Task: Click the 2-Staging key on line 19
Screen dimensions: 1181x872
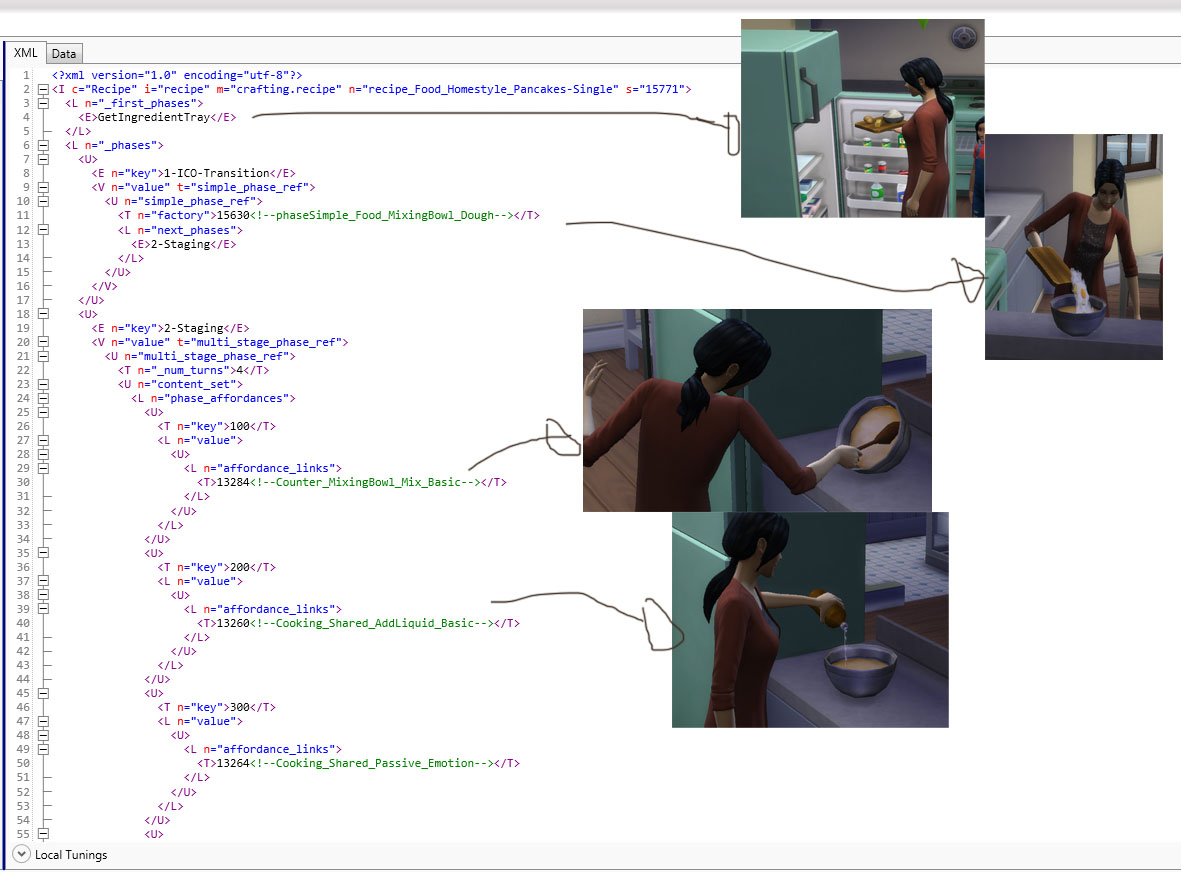Action: click(x=194, y=328)
